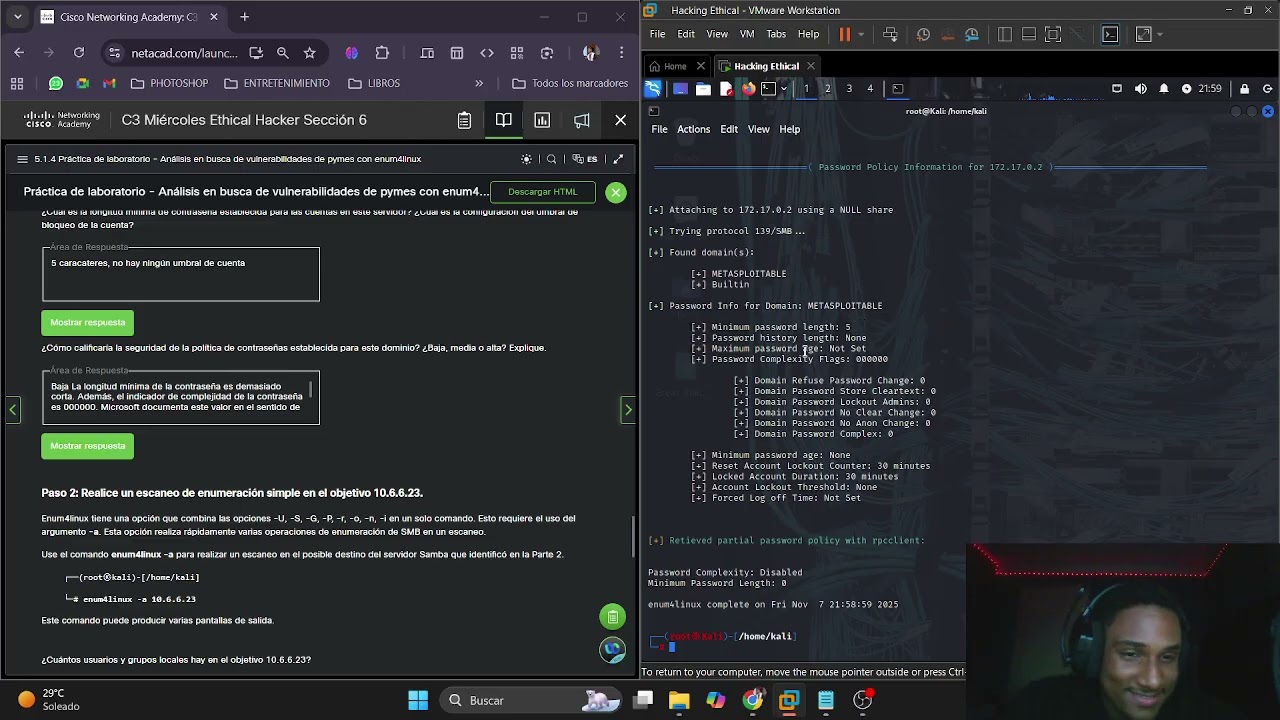Open File Explorer from Windows taskbar
This screenshot has height=720, width=1280.
pos(679,700)
